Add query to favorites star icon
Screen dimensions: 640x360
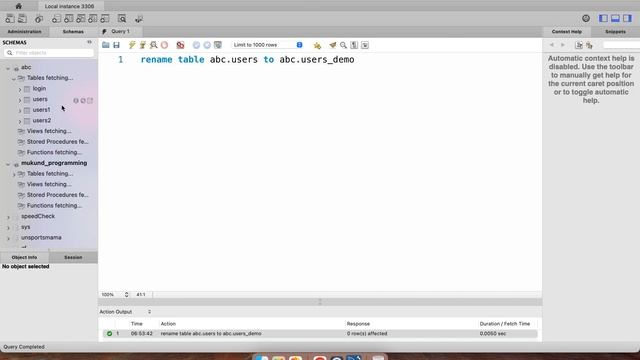click(x=317, y=45)
